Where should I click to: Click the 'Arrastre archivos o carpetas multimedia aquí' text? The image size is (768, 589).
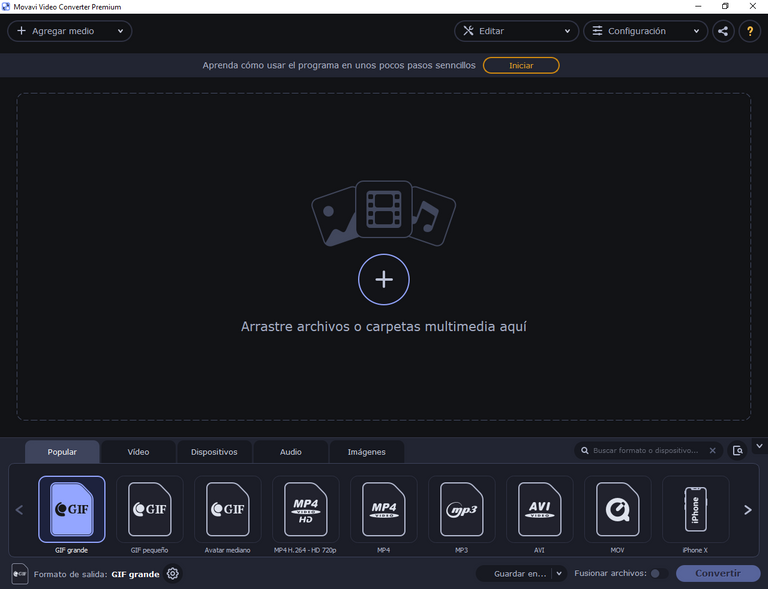point(384,327)
